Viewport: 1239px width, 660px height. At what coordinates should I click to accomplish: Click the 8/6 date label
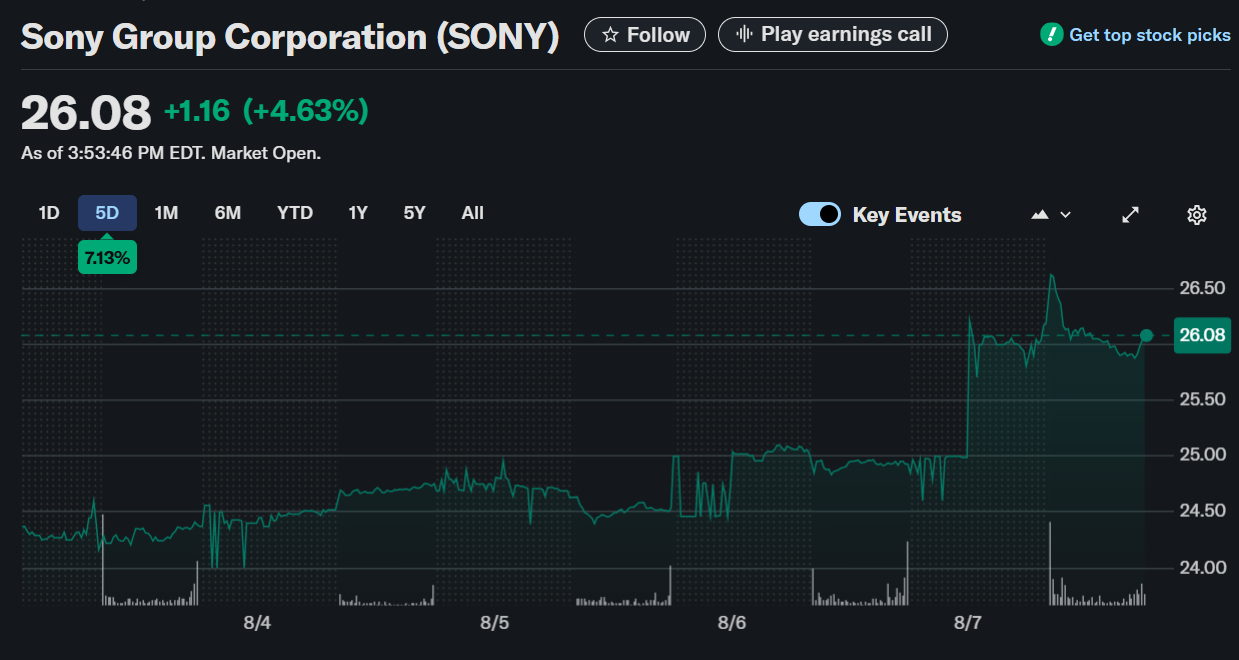click(x=731, y=623)
